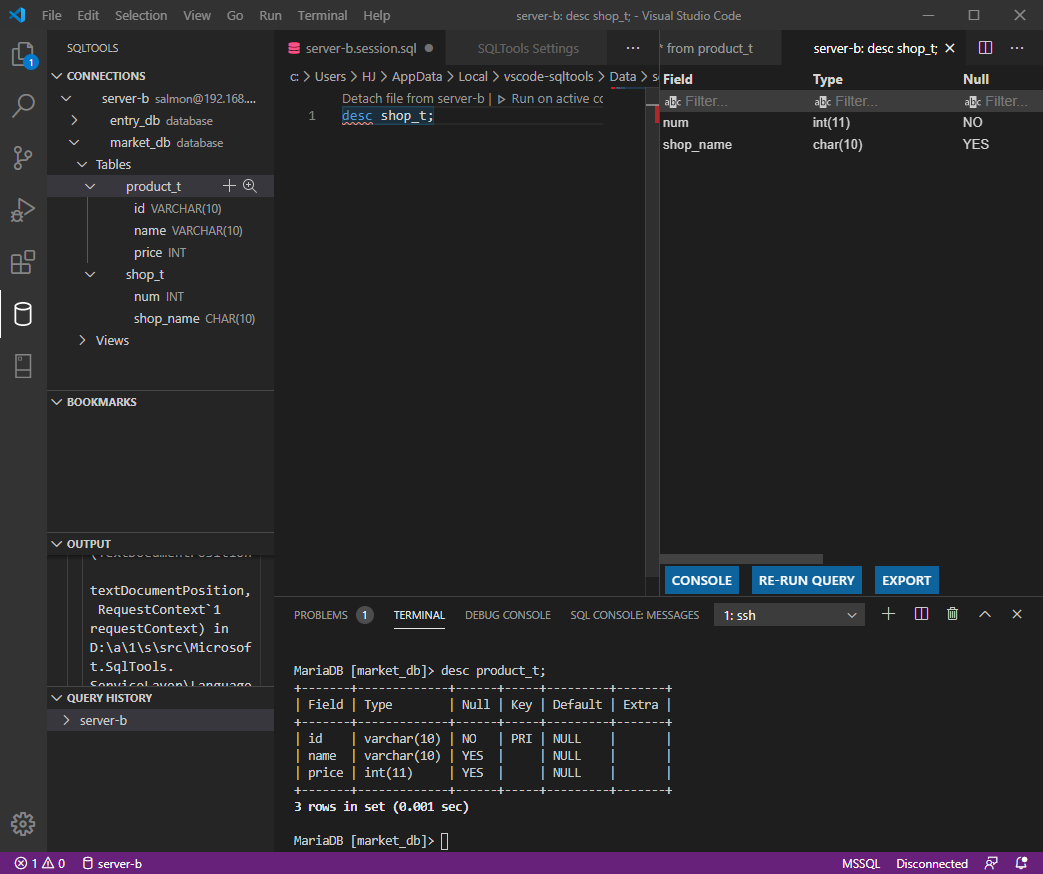Switch to the PROBLEMS panel tab
1043x874 pixels.
point(333,615)
